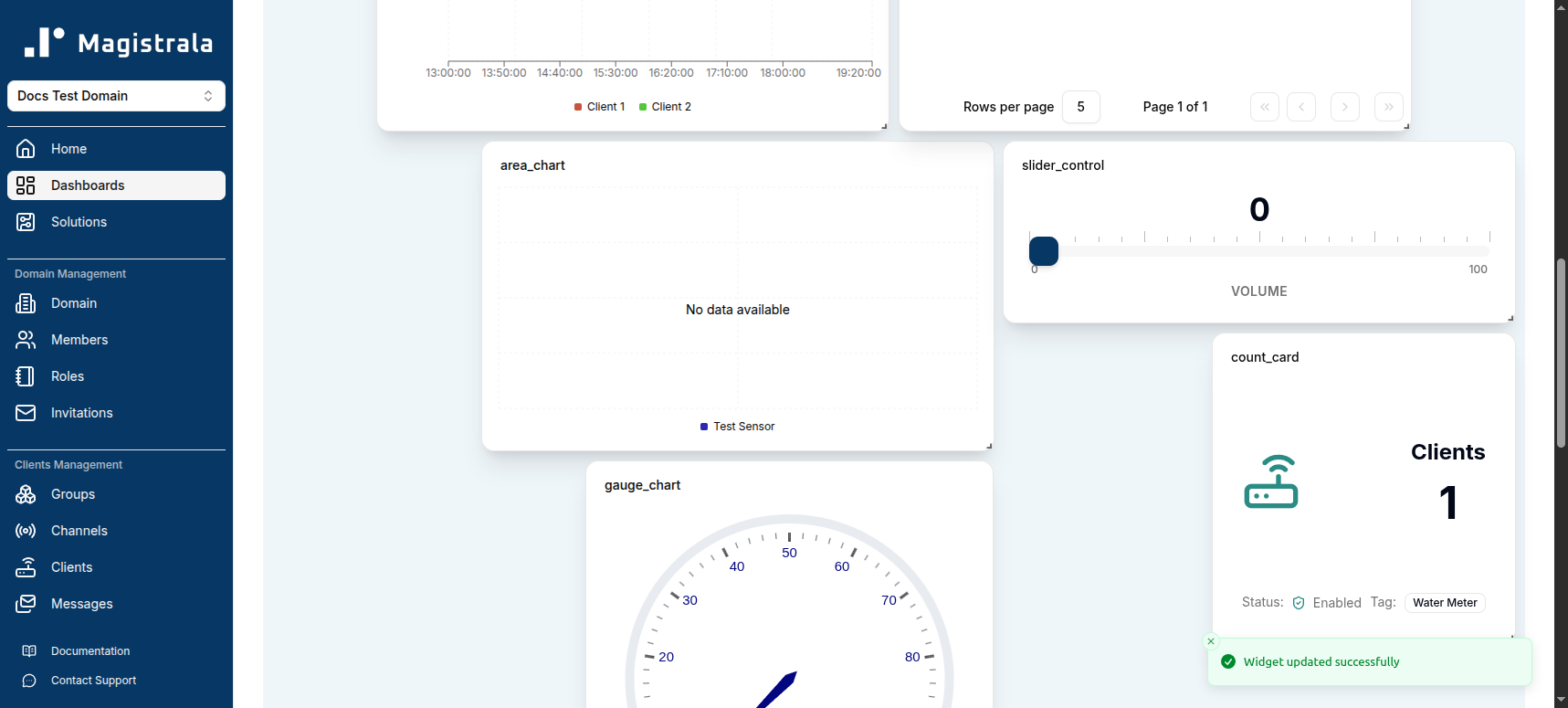Open the Invitations menu item
Screen dimensions: 1568x708
[x=116, y=413]
